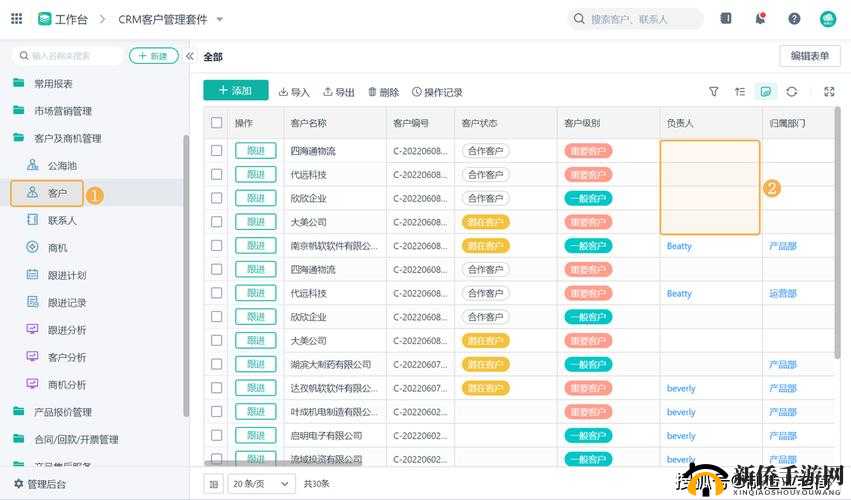Open the user avatar menu
Image resolution: width=851 pixels, height=500 pixels.
828,19
